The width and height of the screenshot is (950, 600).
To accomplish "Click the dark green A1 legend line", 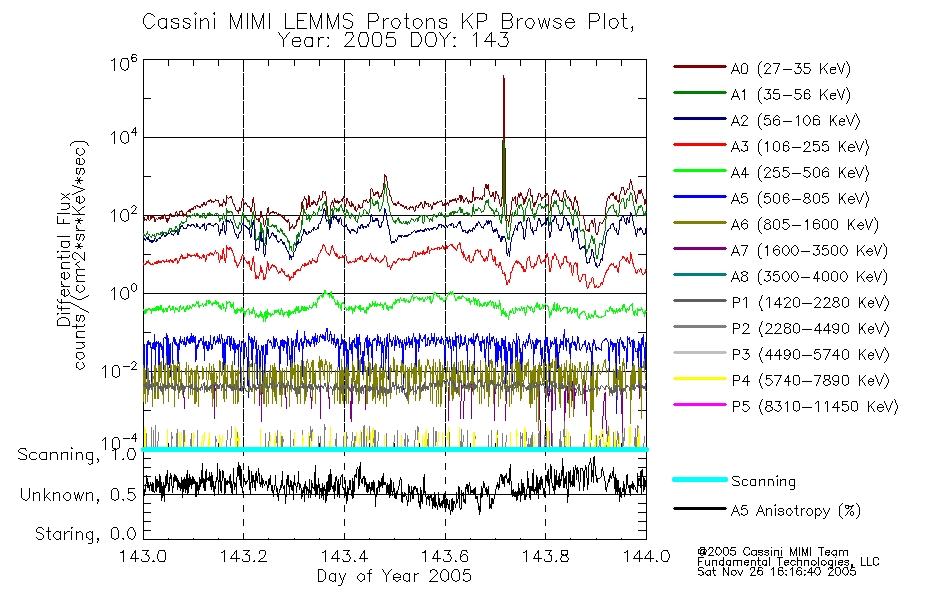I will (x=699, y=93).
